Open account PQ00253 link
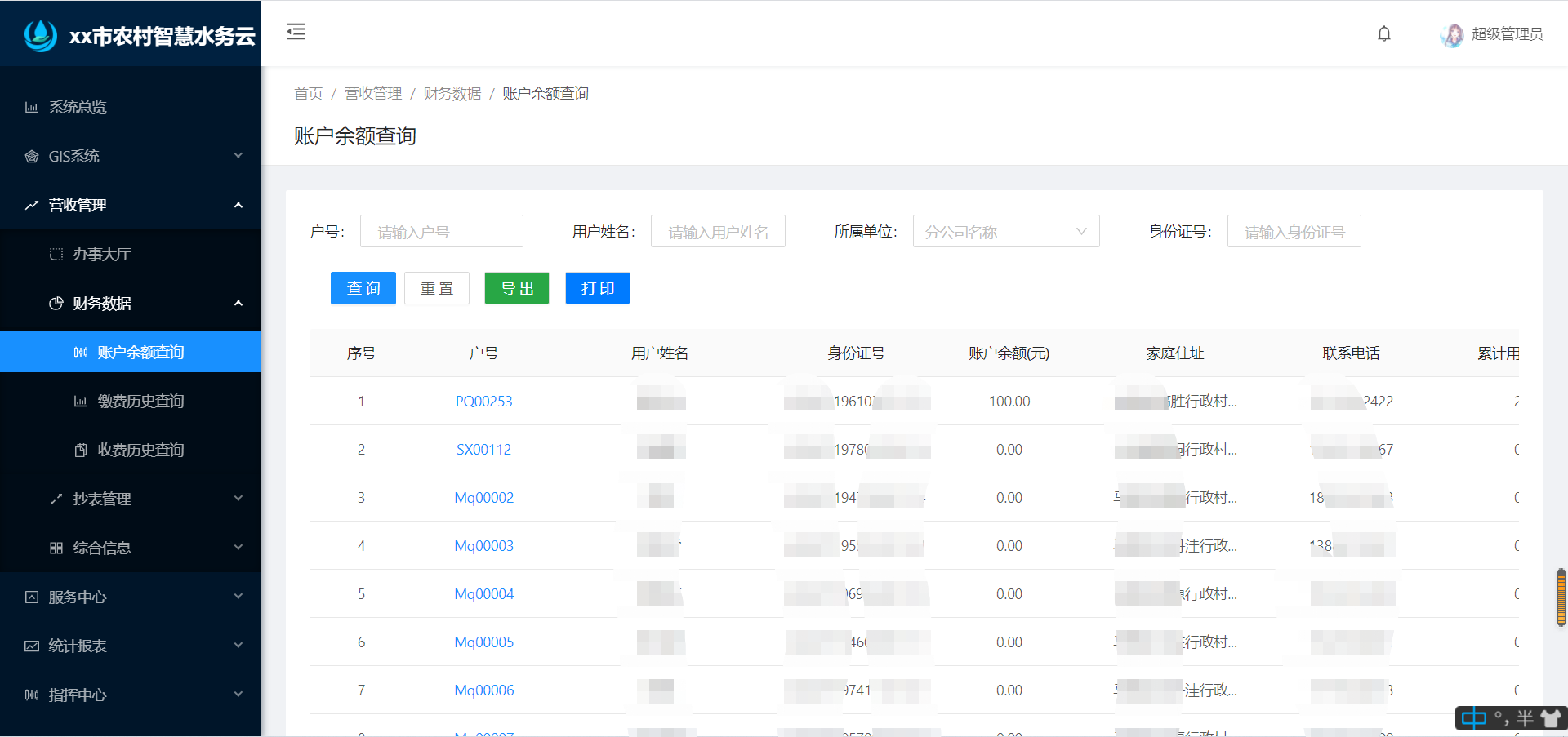Screen dimensions: 1568x737 pyautogui.click(x=484, y=401)
